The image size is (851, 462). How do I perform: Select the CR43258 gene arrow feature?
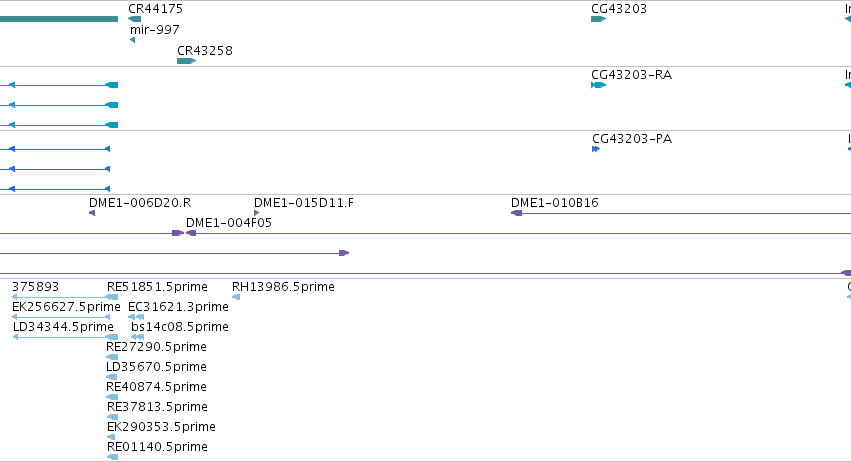point(186,61)
